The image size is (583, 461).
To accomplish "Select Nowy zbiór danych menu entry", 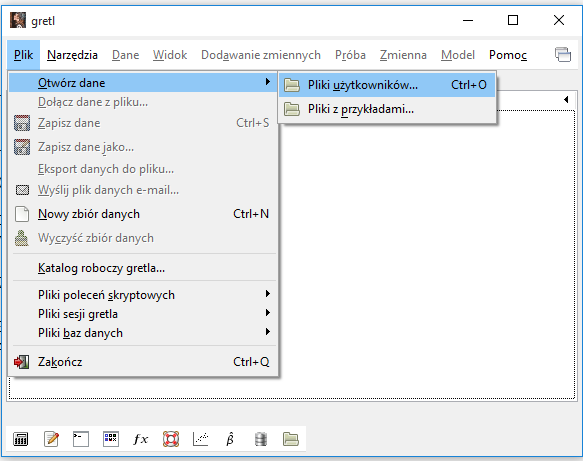I will coord(143,214).
